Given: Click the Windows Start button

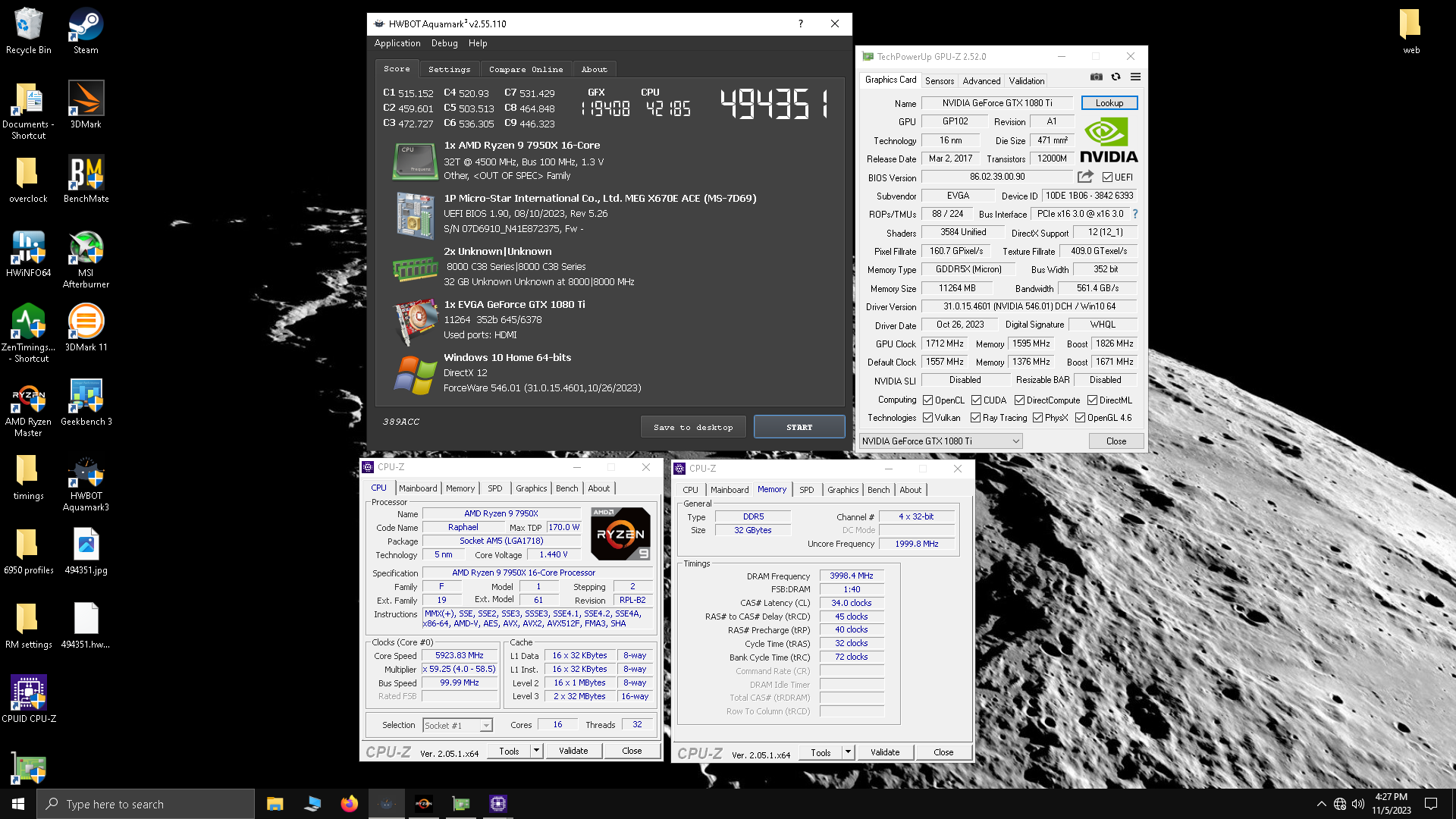Looking at the screenshot, I should click(x=18, y=804).
